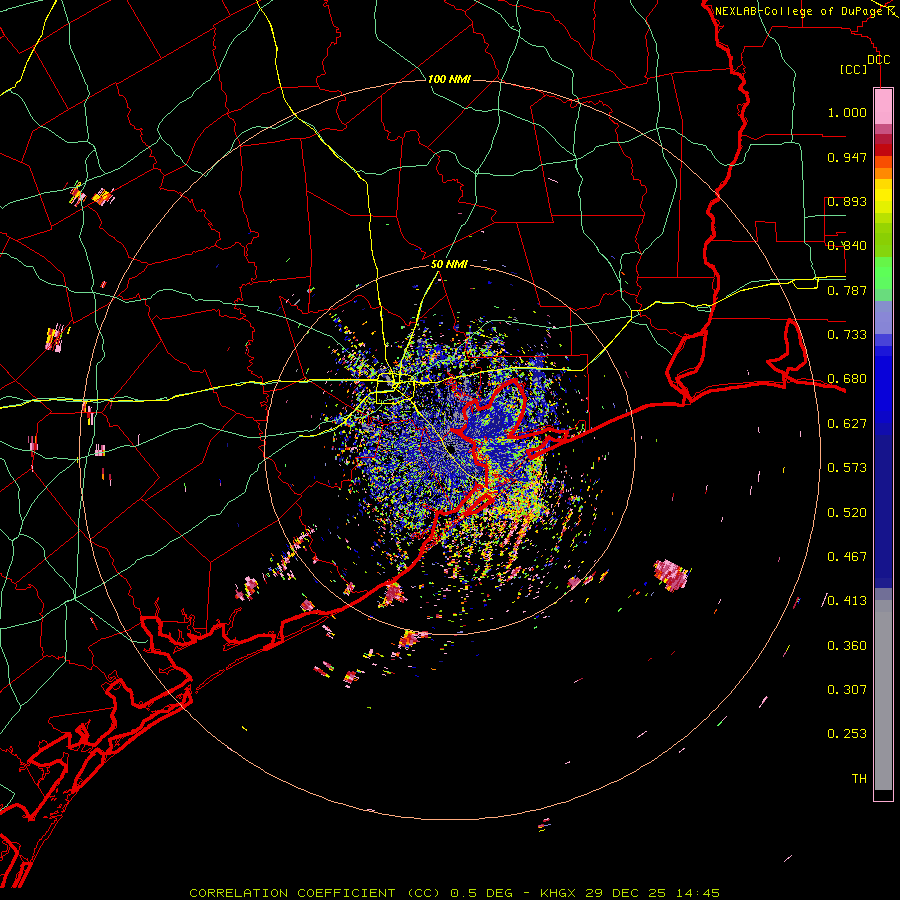
Task: Select the 0.520 scale value
Action: [847, 513]
